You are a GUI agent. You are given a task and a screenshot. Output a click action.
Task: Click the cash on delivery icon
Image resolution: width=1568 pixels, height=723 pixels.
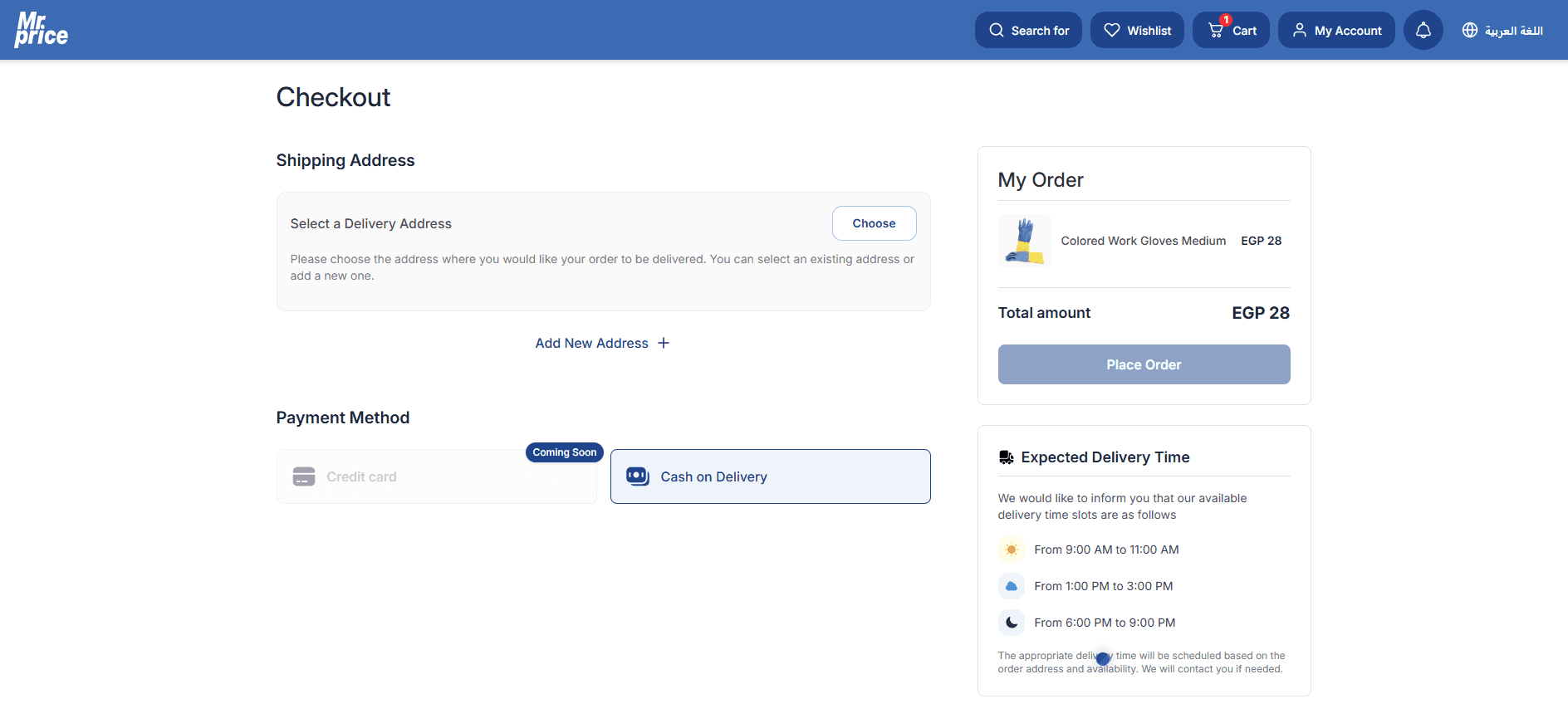[x=637, y=476]
